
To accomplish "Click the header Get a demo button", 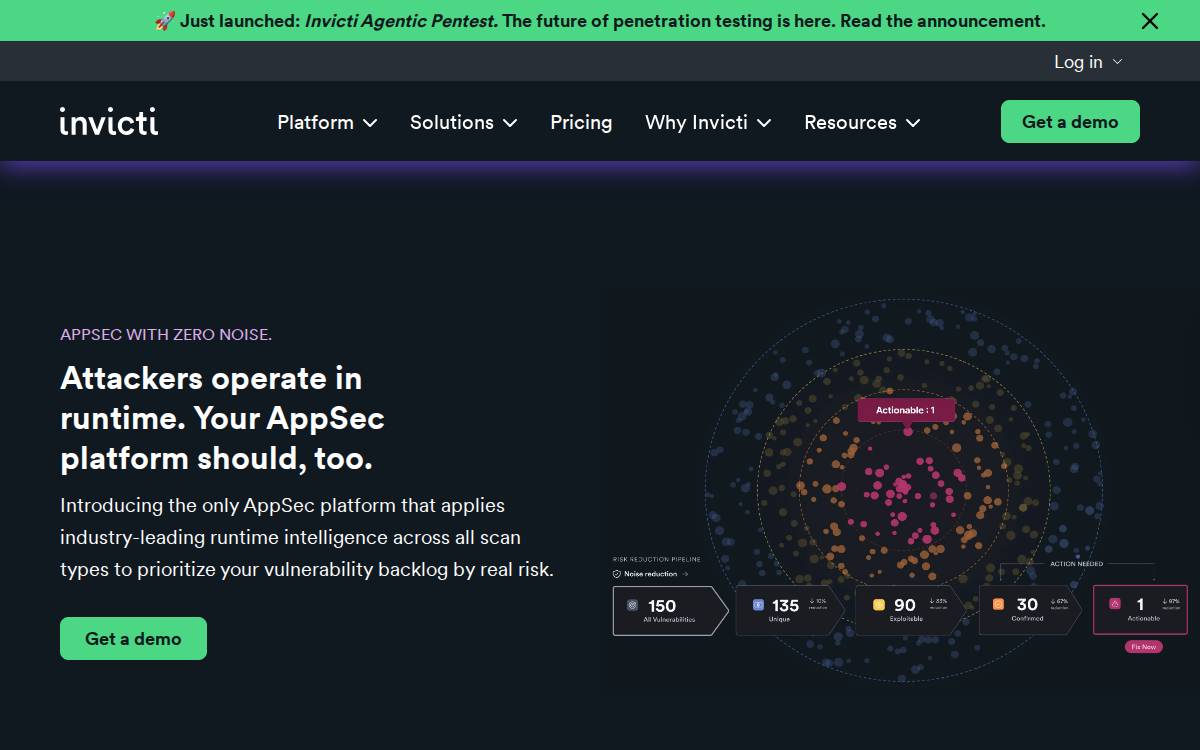I will (1070, 121).
